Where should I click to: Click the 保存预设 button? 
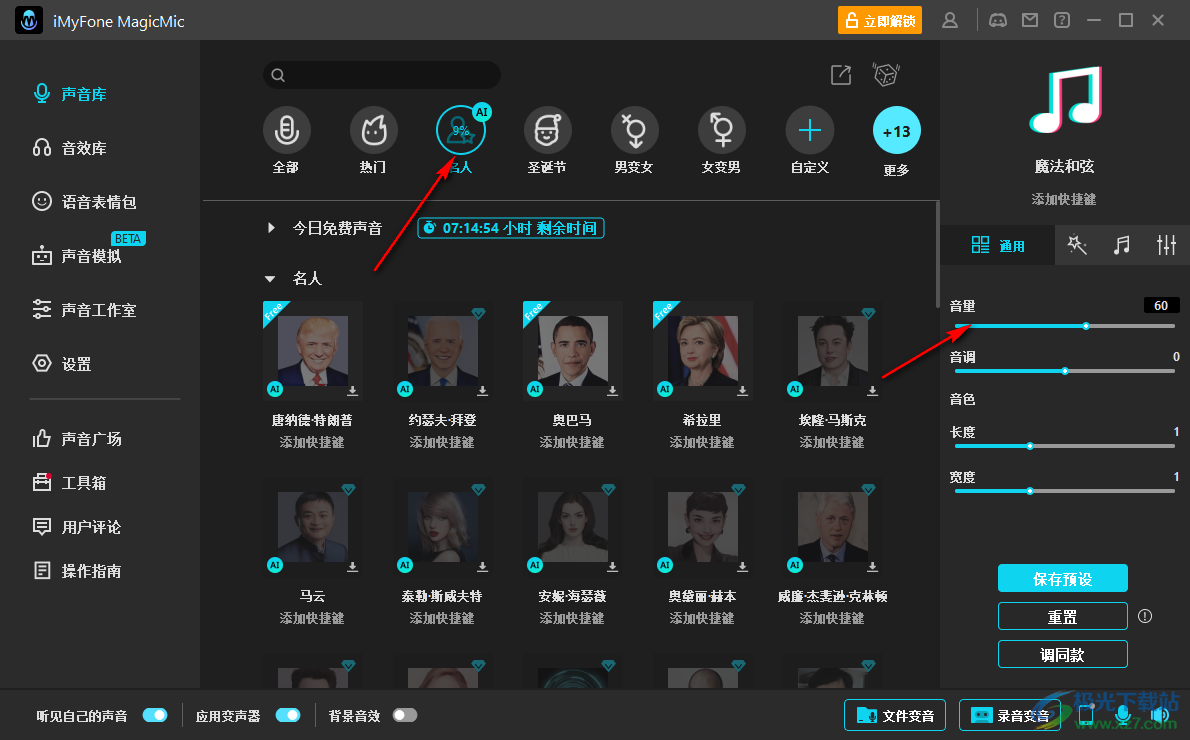tap(1062, 578)
